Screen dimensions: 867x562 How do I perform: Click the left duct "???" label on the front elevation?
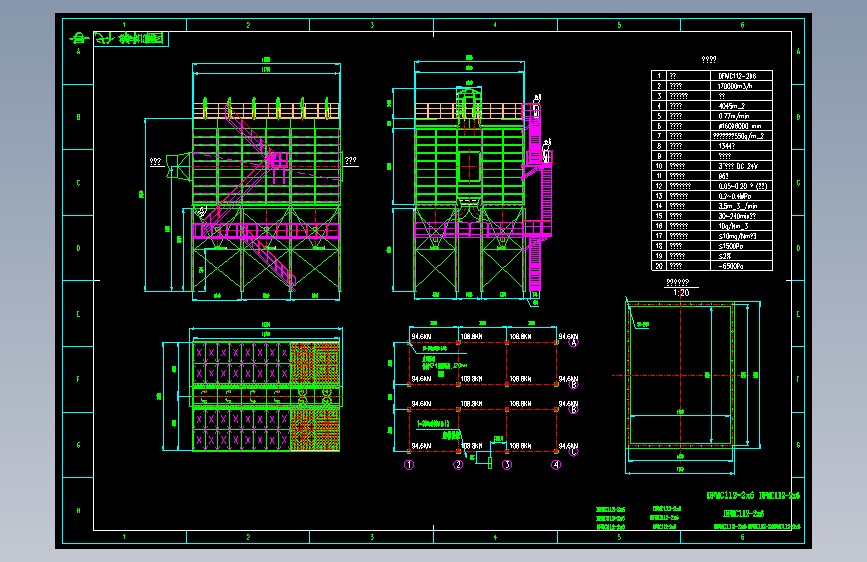click(x=156, y=161)
